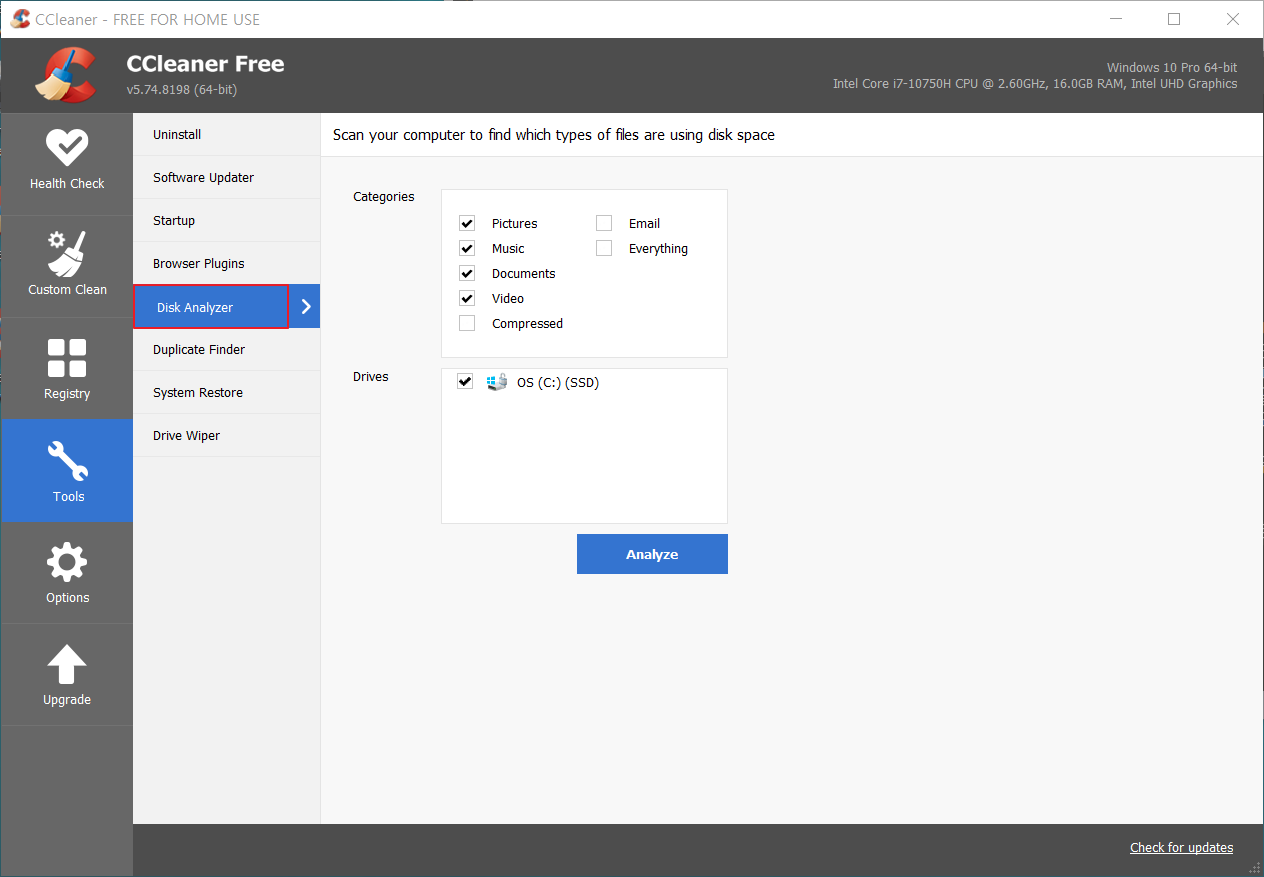Viewport: 1264px width, 877px height.
Task: Open the Registry section
Action: pos(67,369)
